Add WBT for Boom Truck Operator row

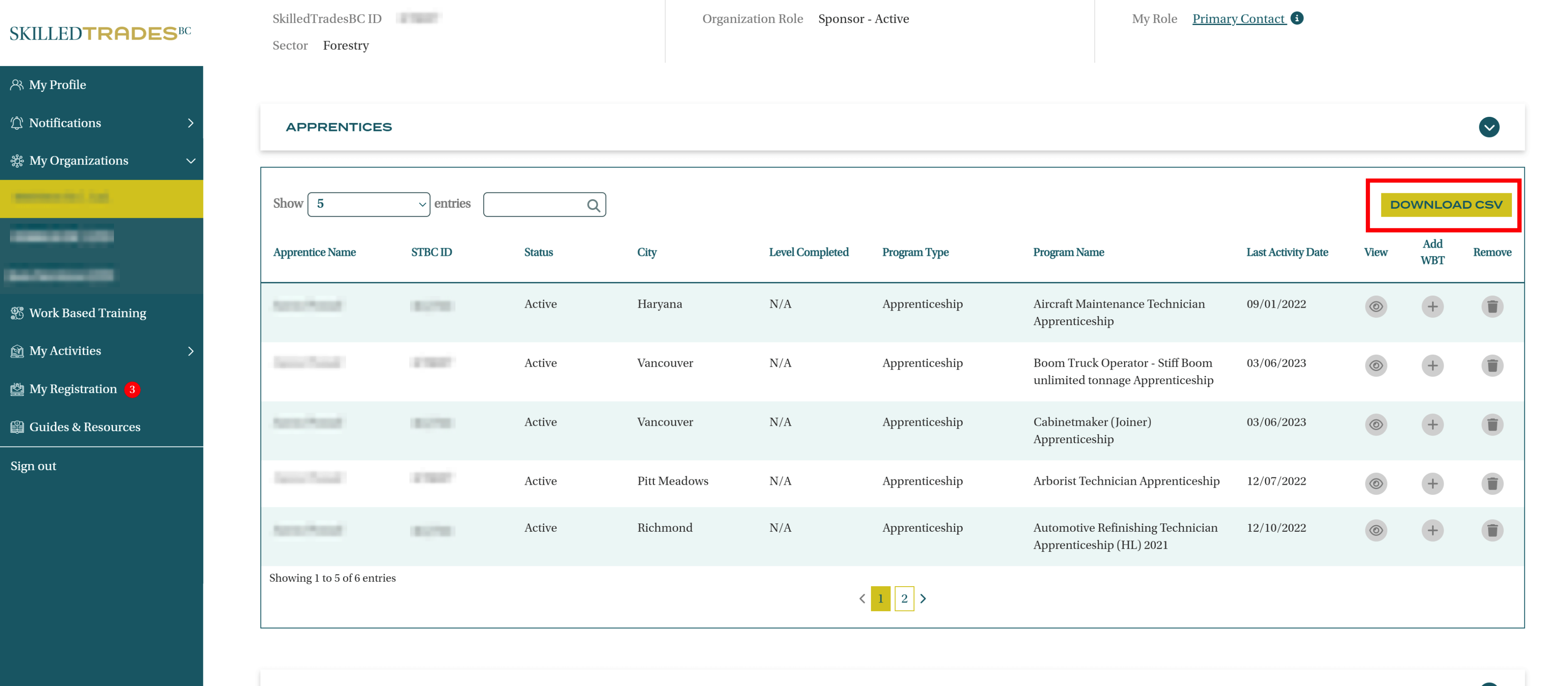coord(1432,365)
